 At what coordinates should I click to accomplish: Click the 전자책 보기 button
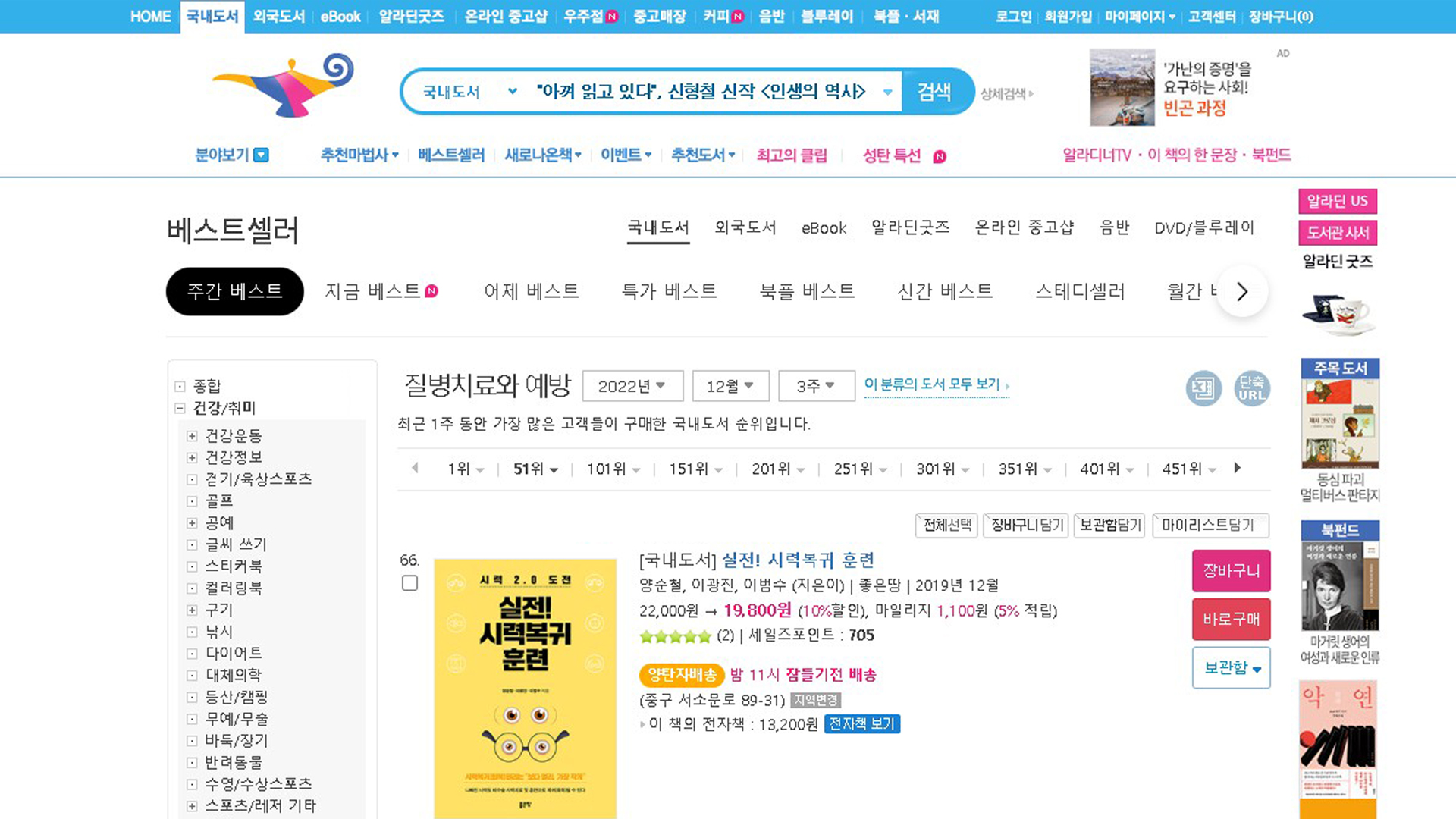tap(861, 724)
